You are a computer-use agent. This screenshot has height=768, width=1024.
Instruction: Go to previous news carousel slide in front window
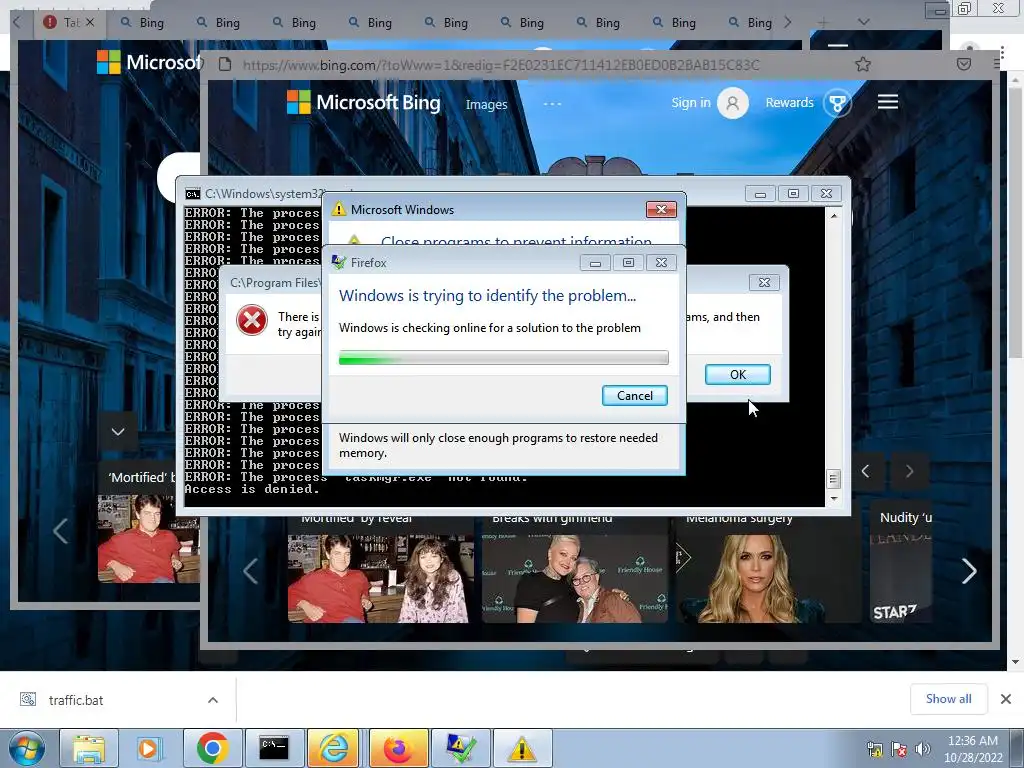pyautogui.click(x=250, y=571)
